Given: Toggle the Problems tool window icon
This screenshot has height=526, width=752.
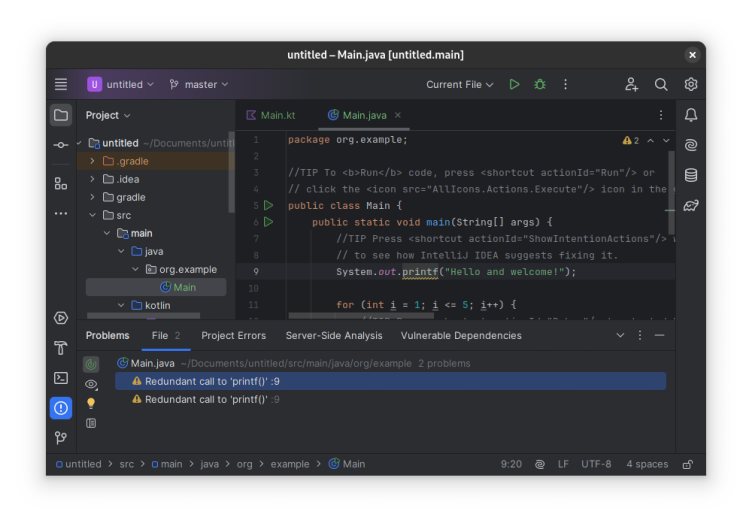Looking at the screenshot, I should coord(61,408).
